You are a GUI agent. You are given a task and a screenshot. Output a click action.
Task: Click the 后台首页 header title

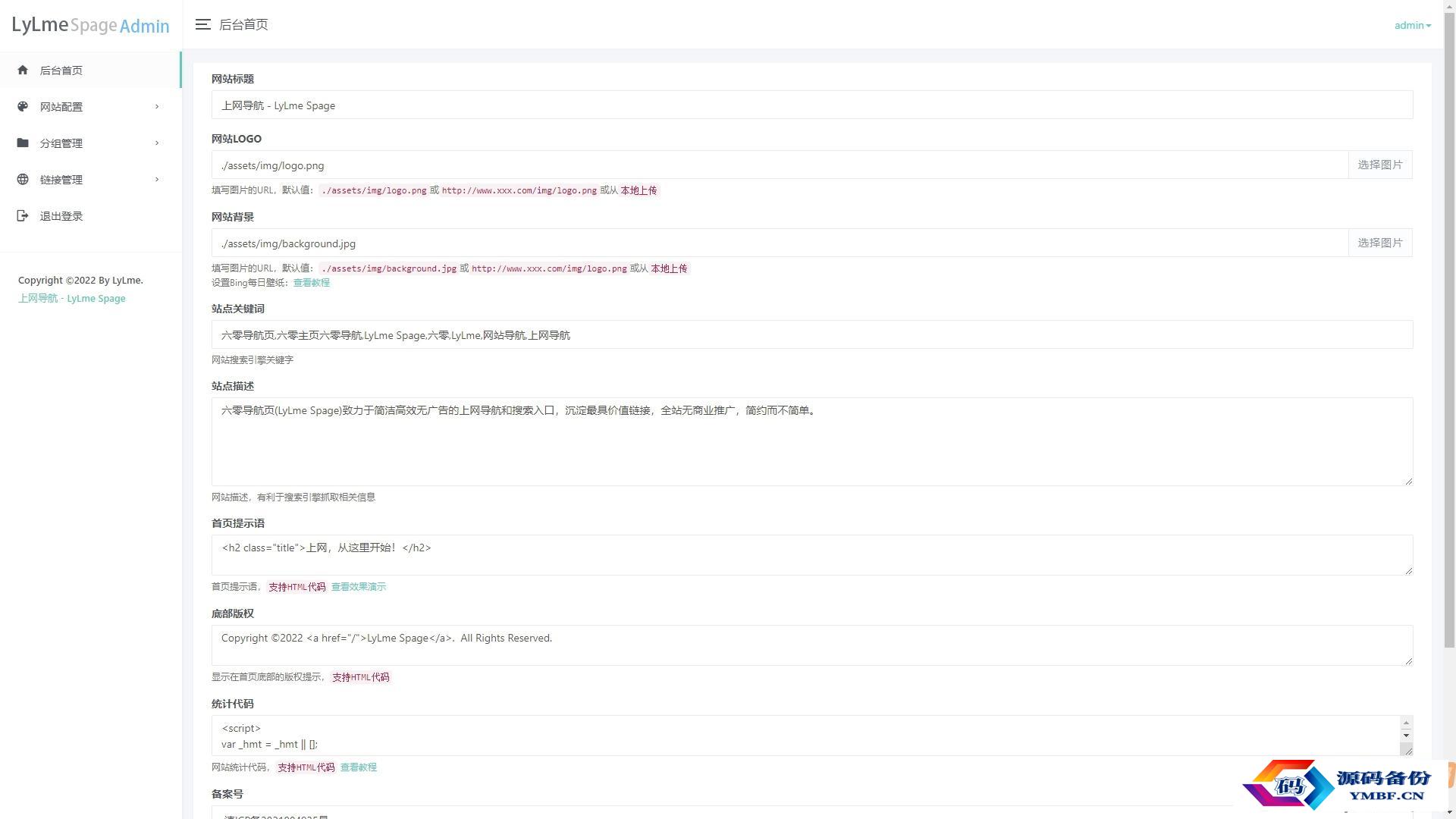243,24
